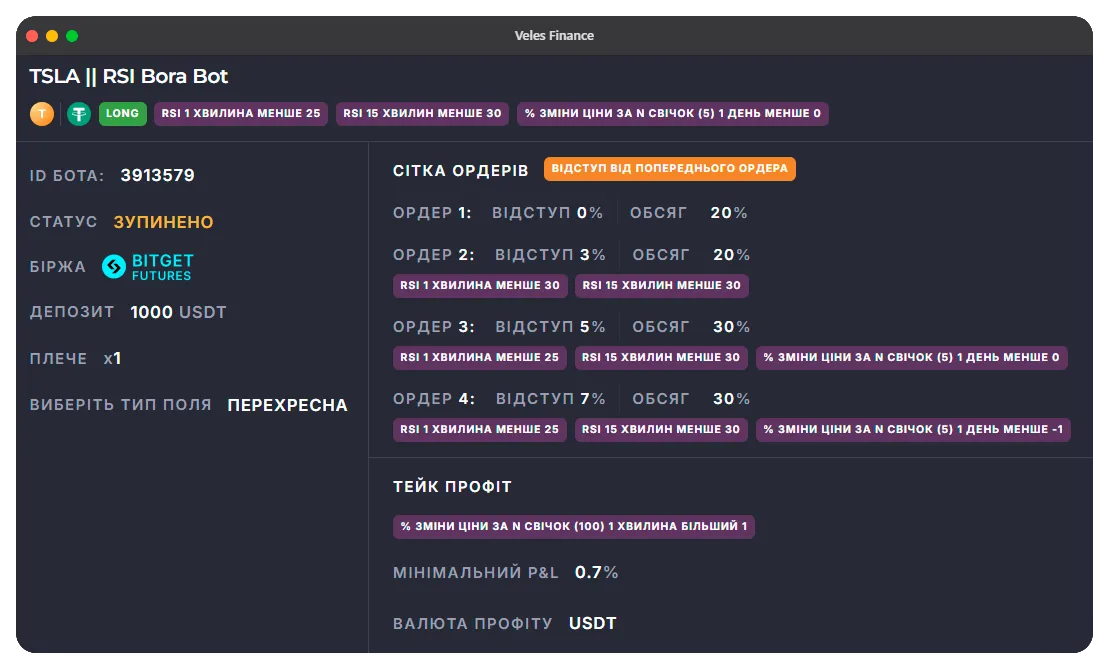This screenshot has height=669, width=1109.
Task: Click the green LONG badge
Action: 122,114
